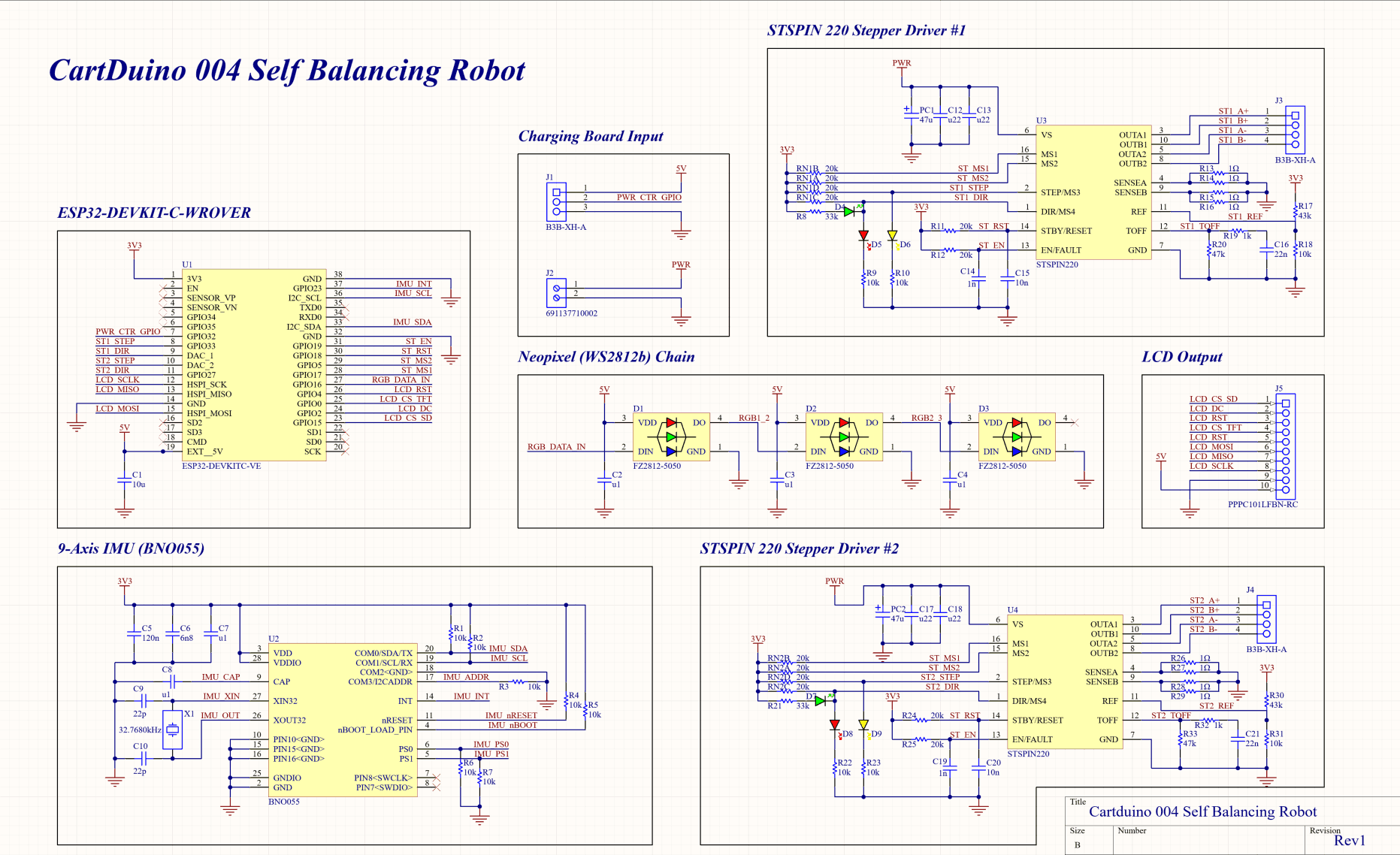Select the J5 PPPC101LFBN-RC LCD header
Image resolution: width=1400 pixels, height=855 pixels.
tap(1286, 446)
